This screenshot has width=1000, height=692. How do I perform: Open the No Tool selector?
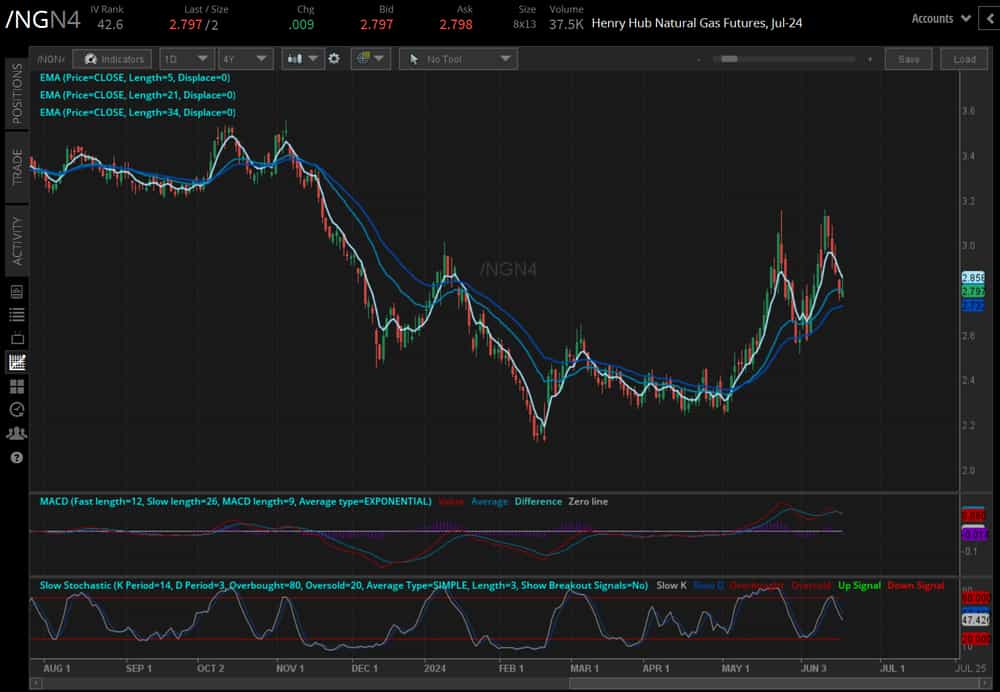coord(457,58)
